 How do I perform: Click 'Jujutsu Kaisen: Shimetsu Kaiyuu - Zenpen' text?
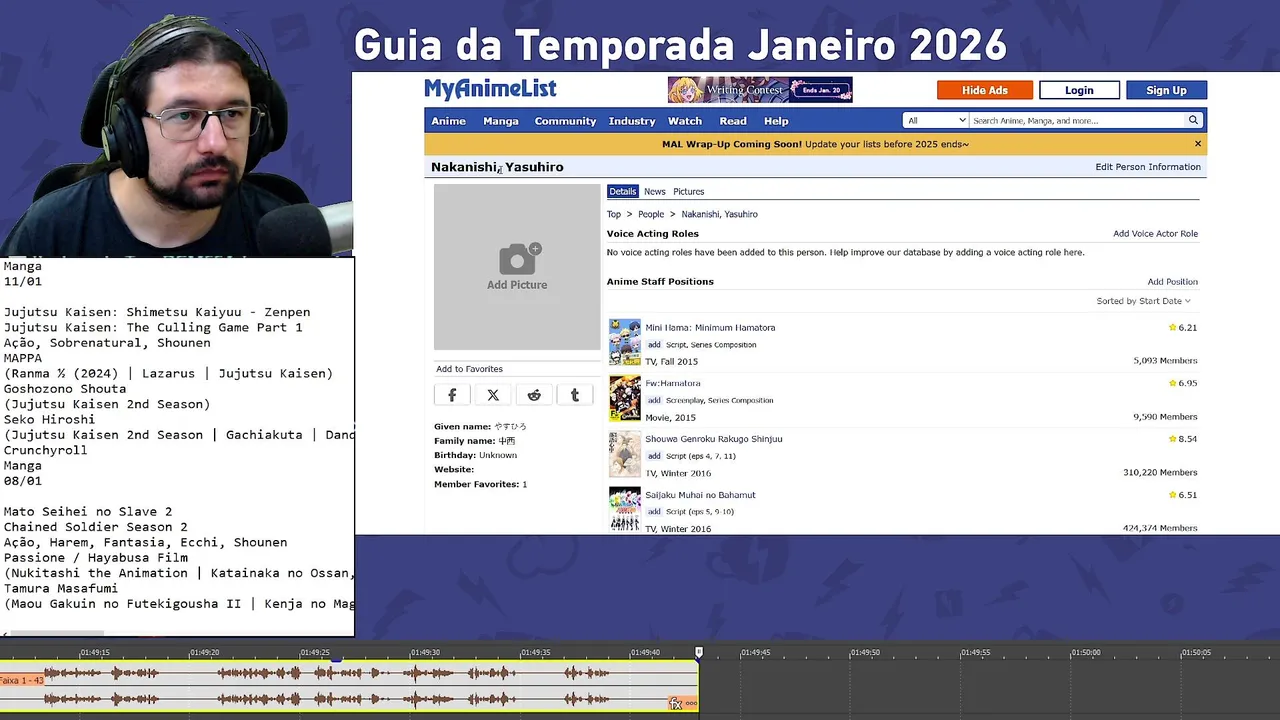[157, 312]
